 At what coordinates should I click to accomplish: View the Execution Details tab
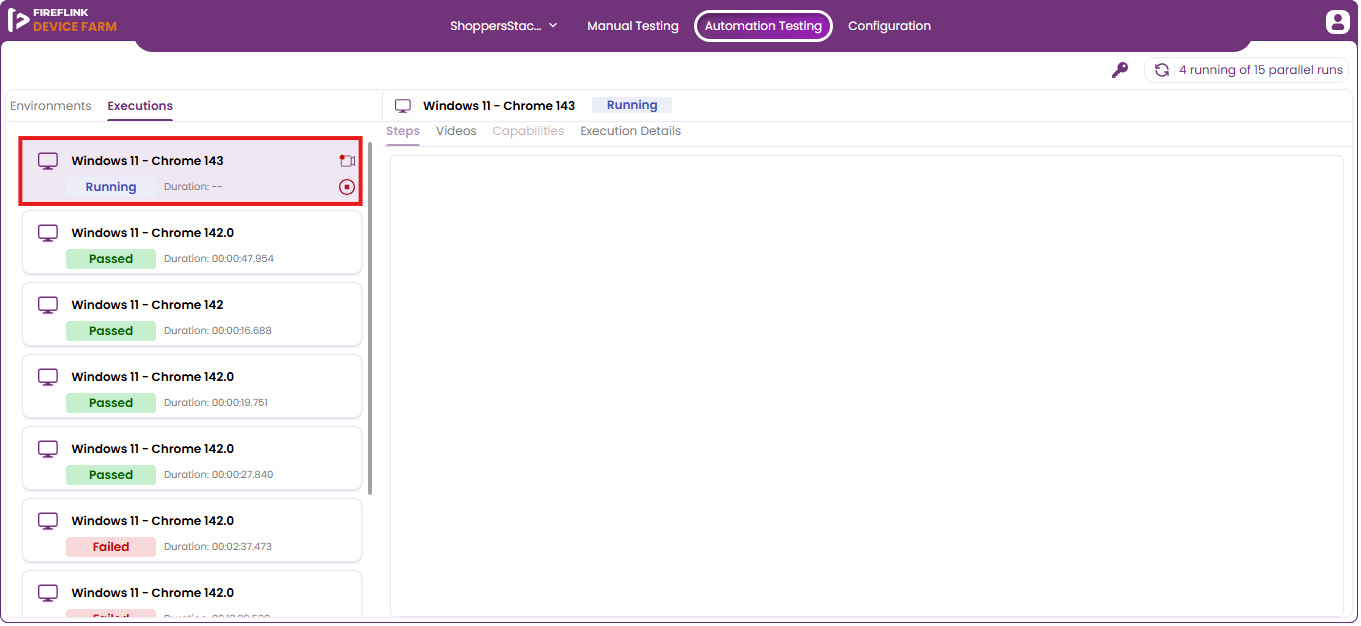[630, 131]
